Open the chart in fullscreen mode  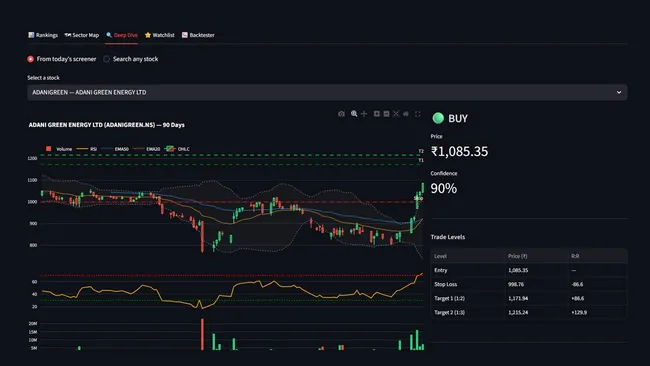(x=418, y=114)
